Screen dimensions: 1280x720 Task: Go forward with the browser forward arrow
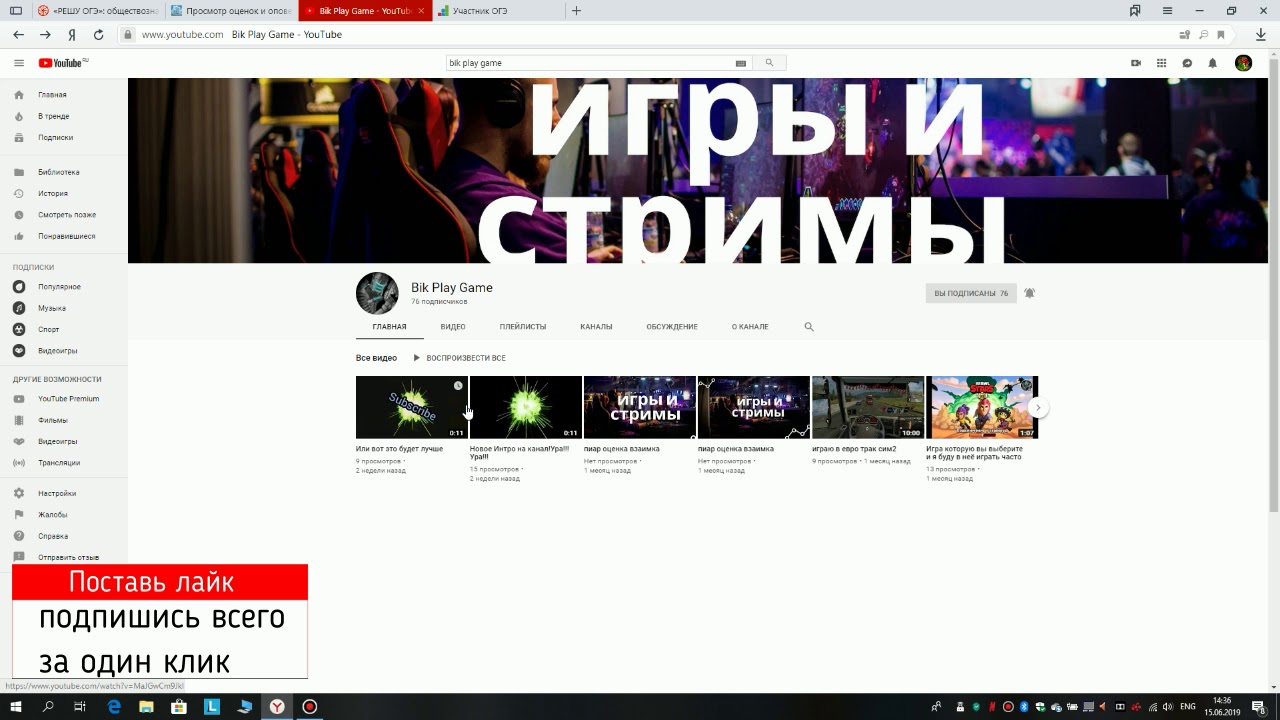45,34
